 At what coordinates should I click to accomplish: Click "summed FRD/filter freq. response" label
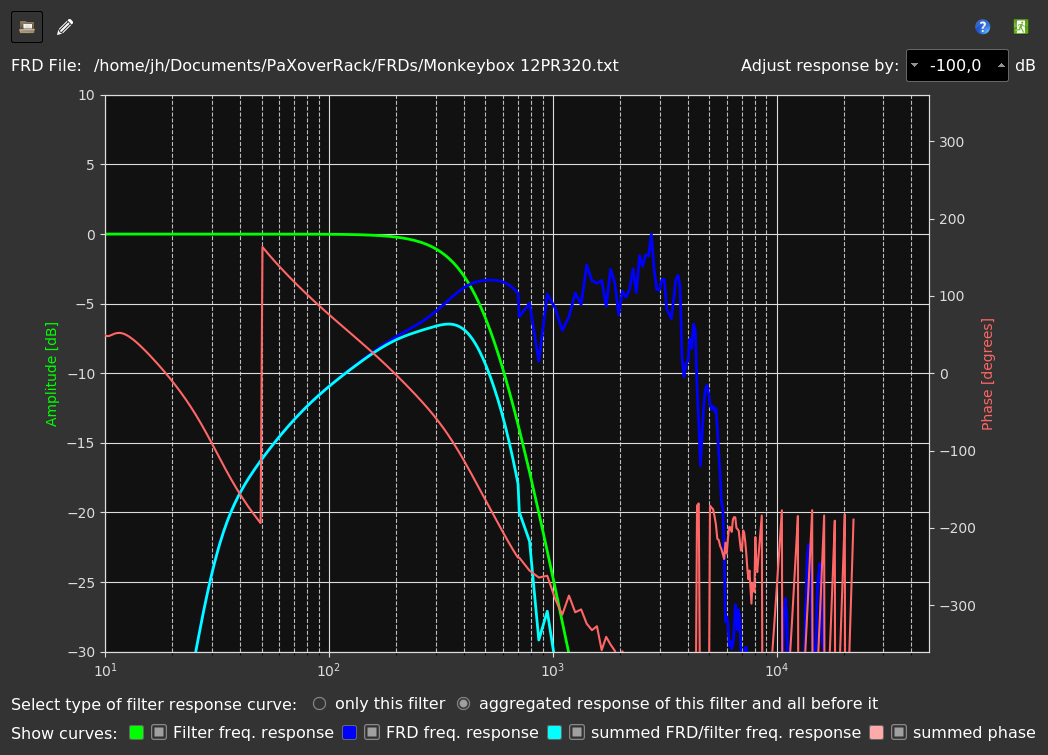(726, 732)
